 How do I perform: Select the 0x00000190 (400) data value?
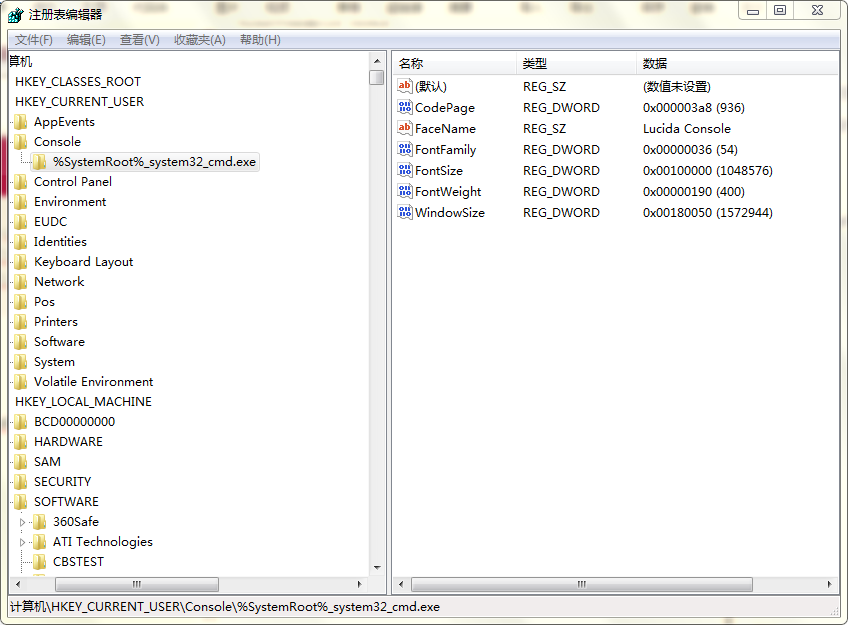click(x=694, y=192)
